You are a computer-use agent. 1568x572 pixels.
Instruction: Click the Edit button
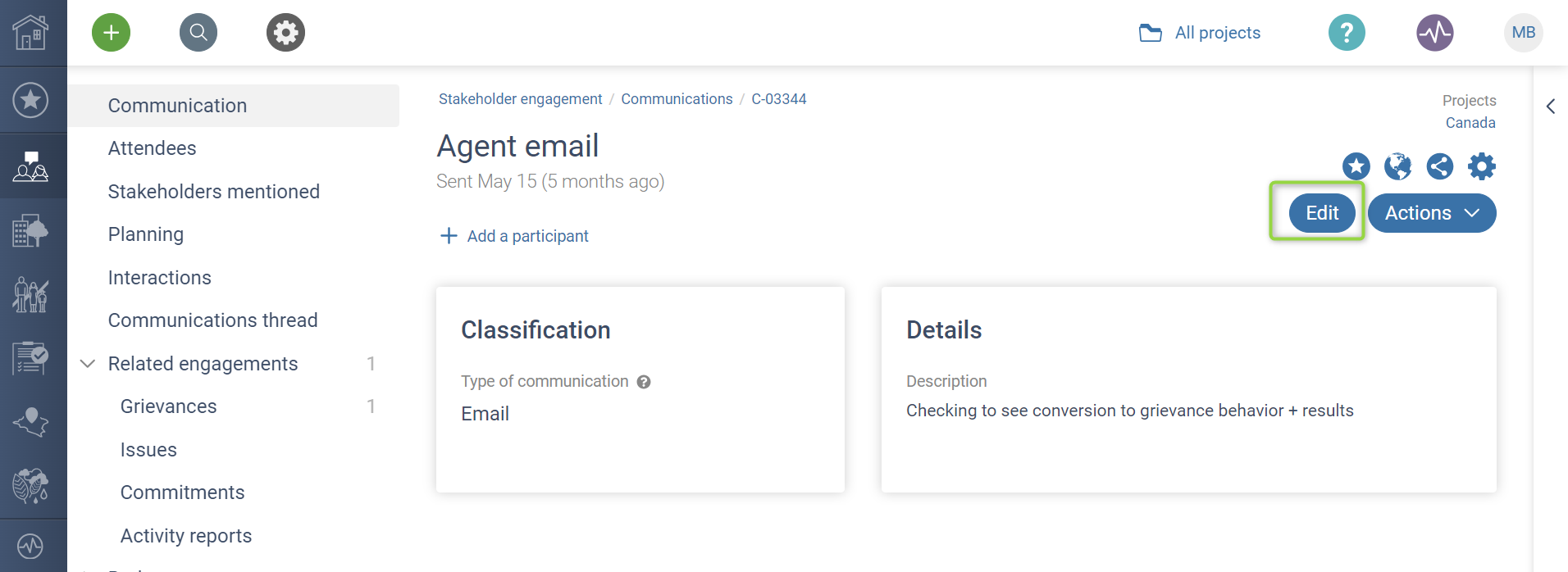pyautogui.click(x=1322, y=213)
